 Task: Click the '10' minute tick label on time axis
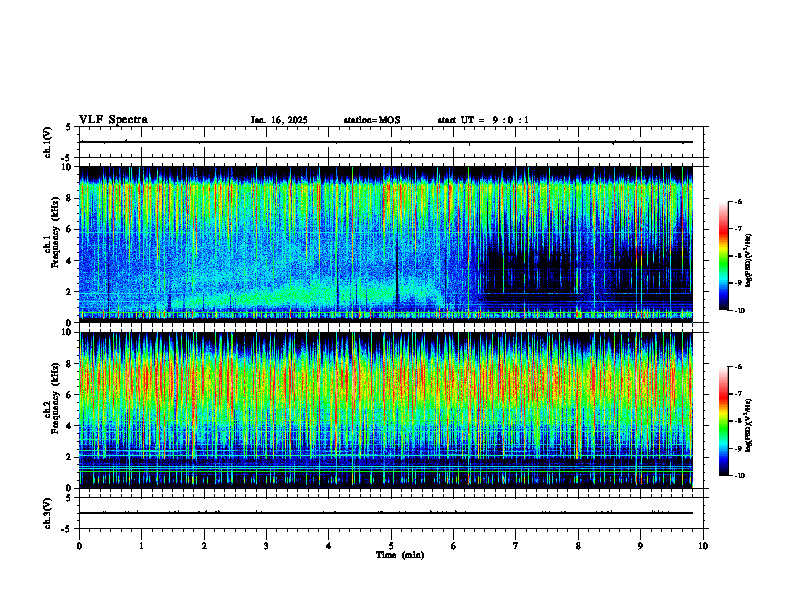pos(703,546)
